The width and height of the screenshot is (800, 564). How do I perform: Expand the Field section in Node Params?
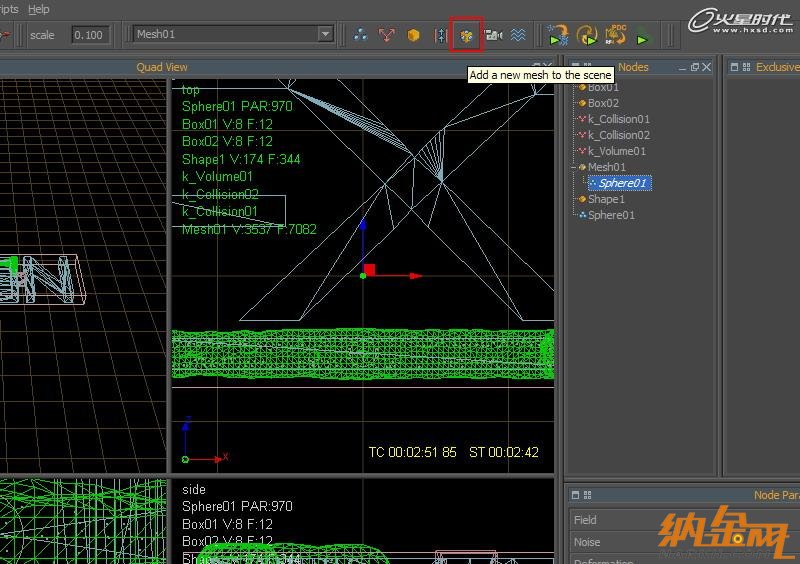585,520
